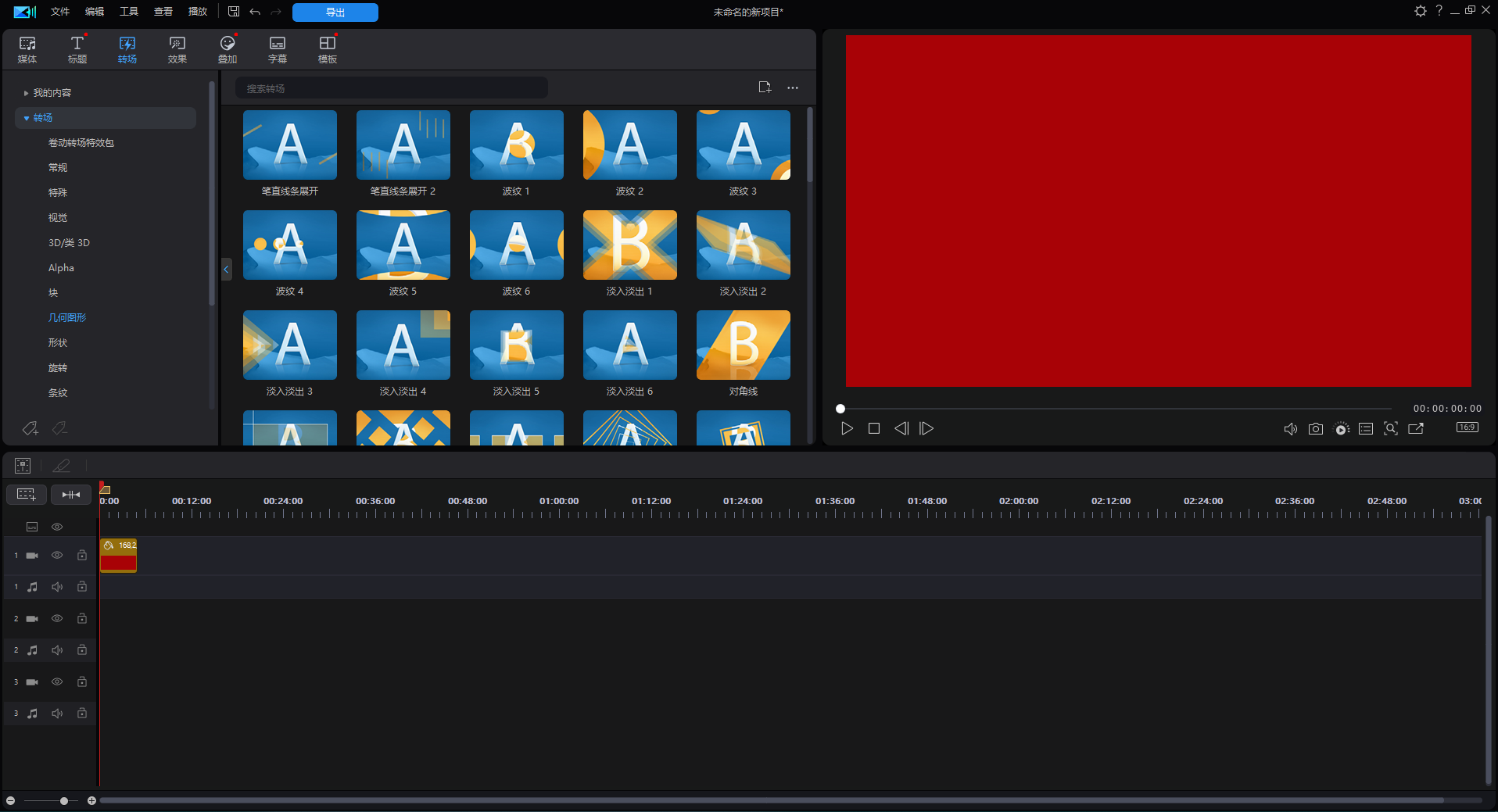The height and width of the screenshot is (812, 1498).
Task: Open the 字幕 subtitle room
Action: pos(278,49)
